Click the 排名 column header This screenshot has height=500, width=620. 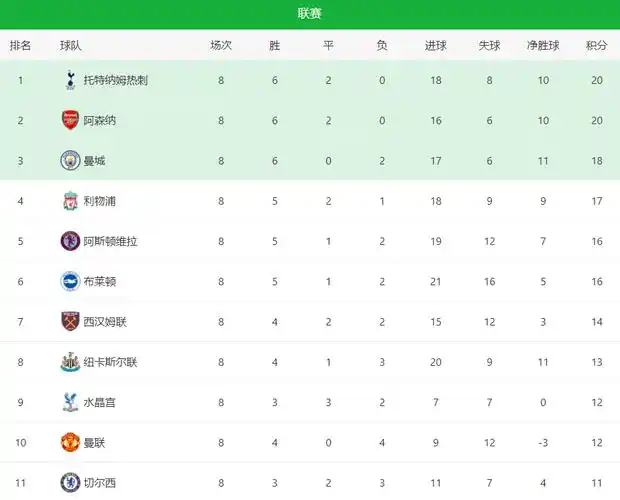(x=20, y=45)
